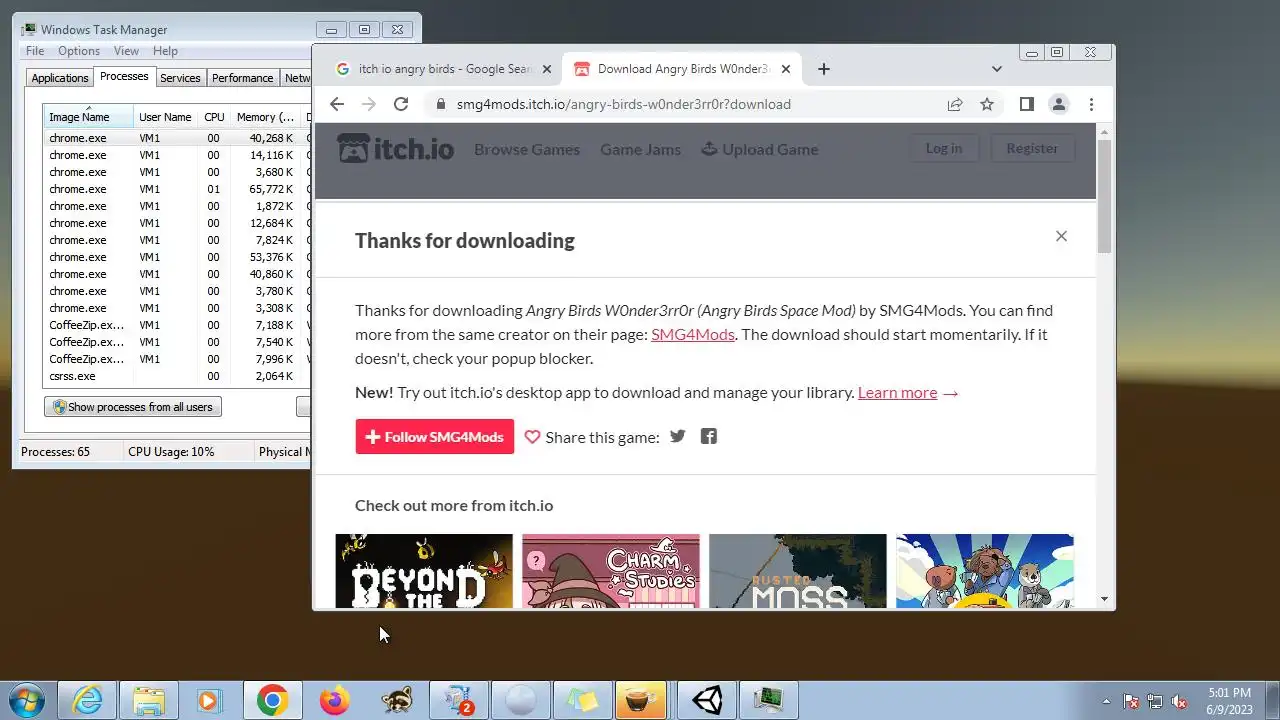Screen dimensions: 1280x720
Task: Open the Beyond the D game thumbnail
Action: (424, 571)
